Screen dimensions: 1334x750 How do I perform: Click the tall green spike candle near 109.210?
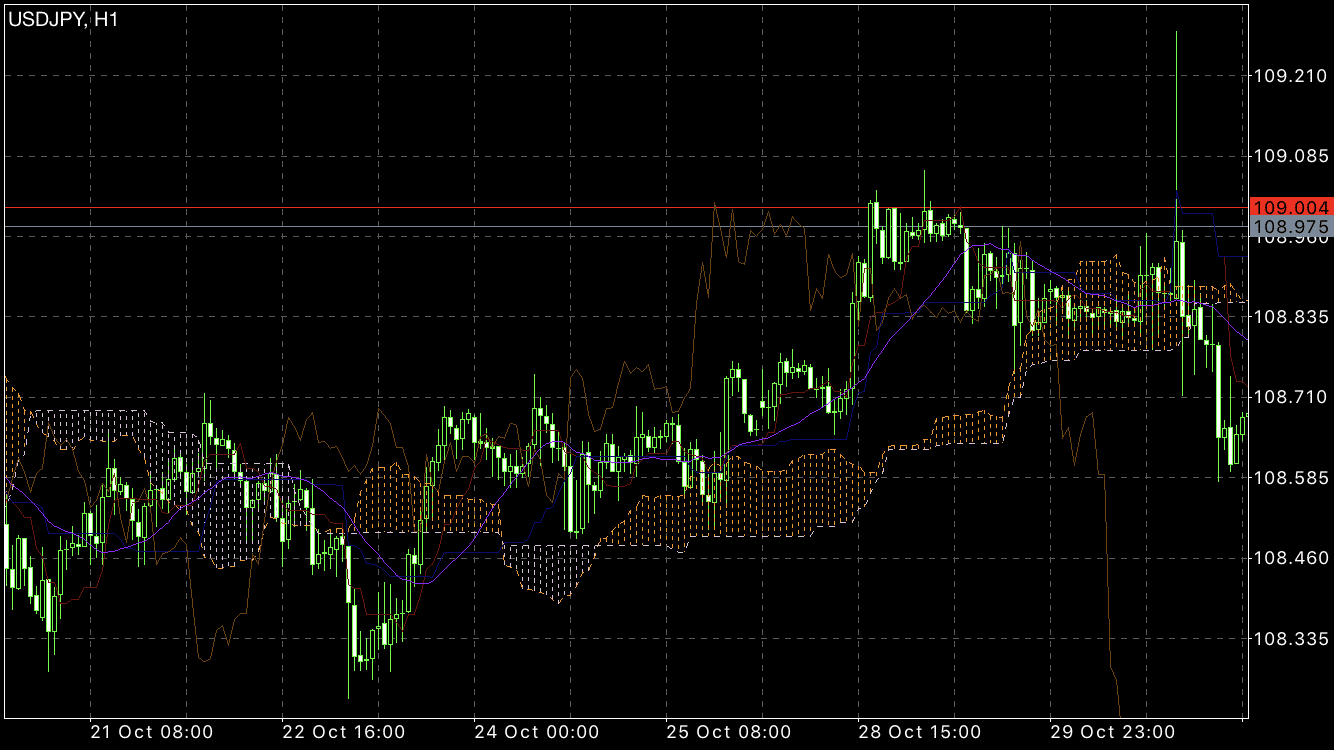point(1177,100)
